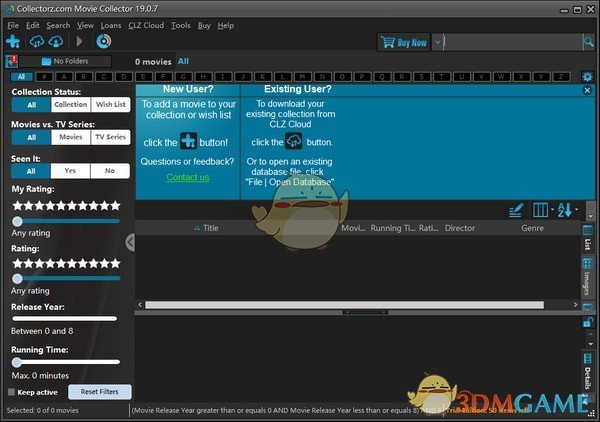The image size is (600, 422).
Task: Click the cloud icon in Existing User panel
Action: click(x=294, y=141)
